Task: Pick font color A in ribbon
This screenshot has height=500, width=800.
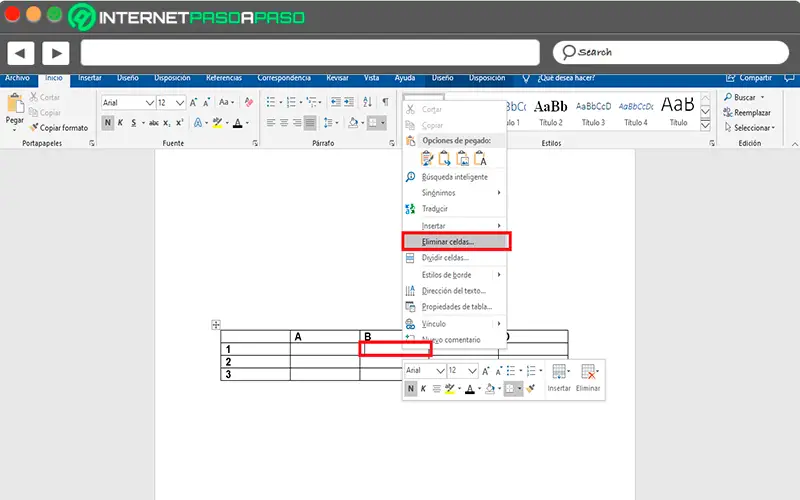Action: tap(238, 123)
